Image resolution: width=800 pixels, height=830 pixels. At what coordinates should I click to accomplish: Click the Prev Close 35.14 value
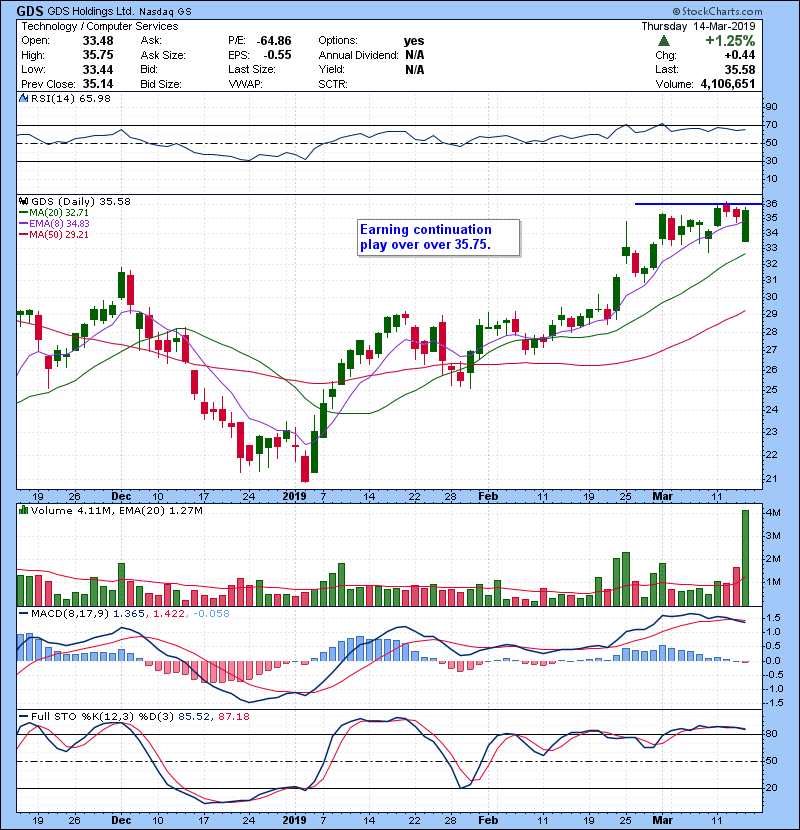pyautogui.click(x=98, y=84)
